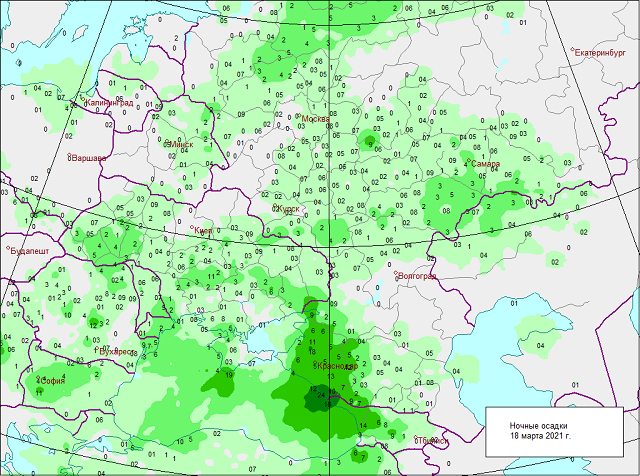Screen dimensions: 640x476
Task: Click the Бухарест city label
Action: click(119, 352)
